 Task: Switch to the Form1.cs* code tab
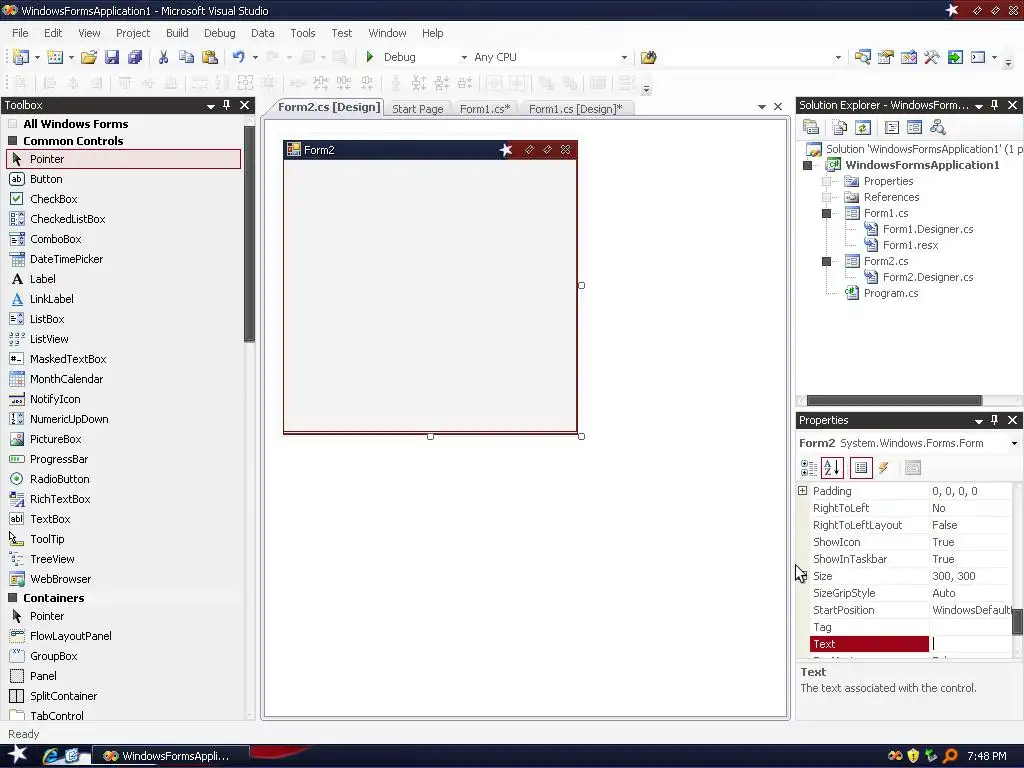(485, 109)
